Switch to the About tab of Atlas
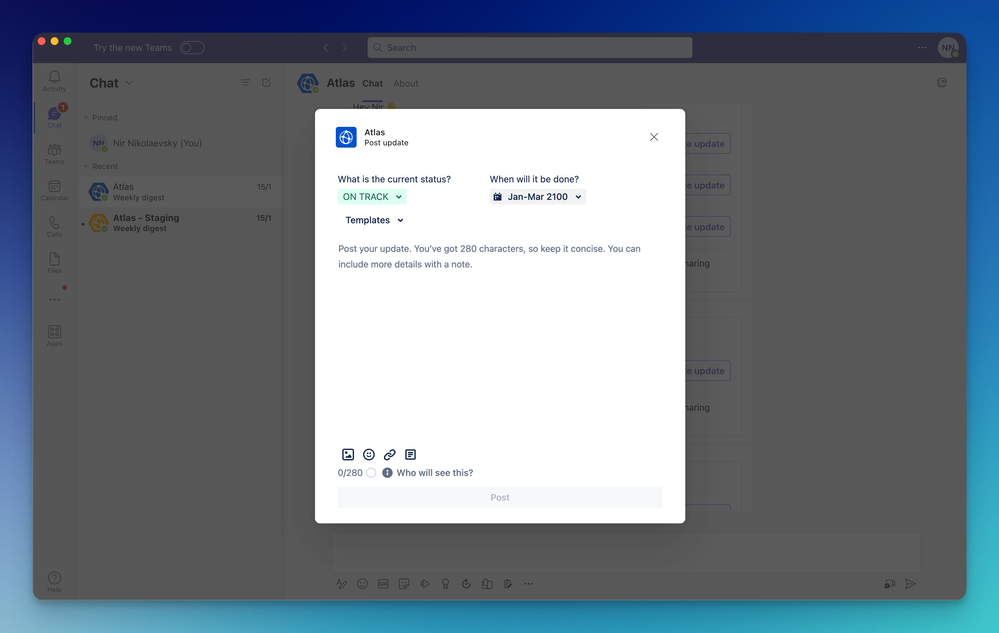The height and width of the screenshot is (633, 999). [x=406, y=83]
